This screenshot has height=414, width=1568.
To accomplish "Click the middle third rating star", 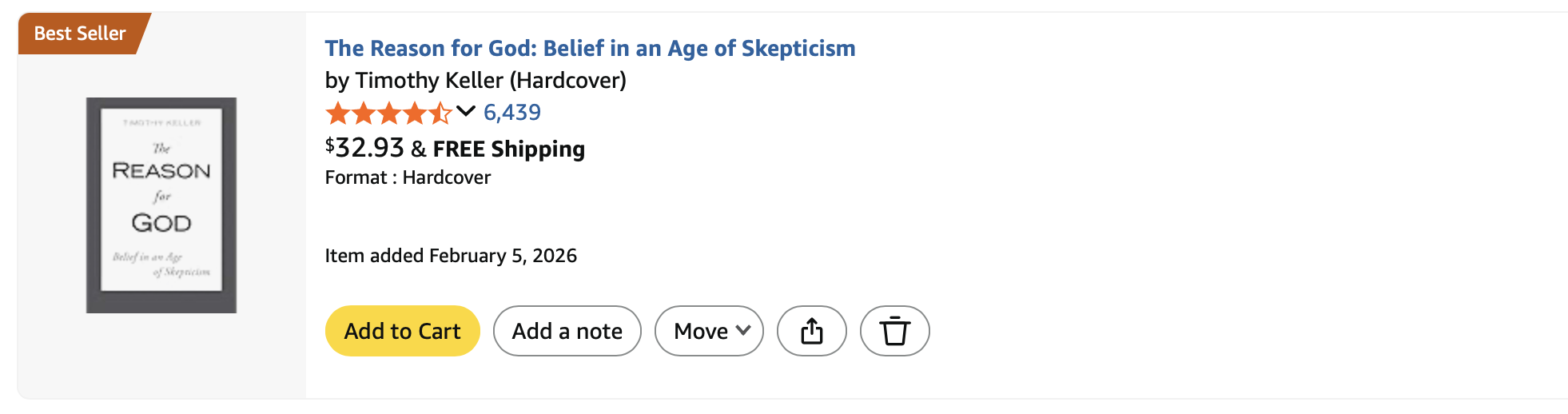I will point(389,113).
